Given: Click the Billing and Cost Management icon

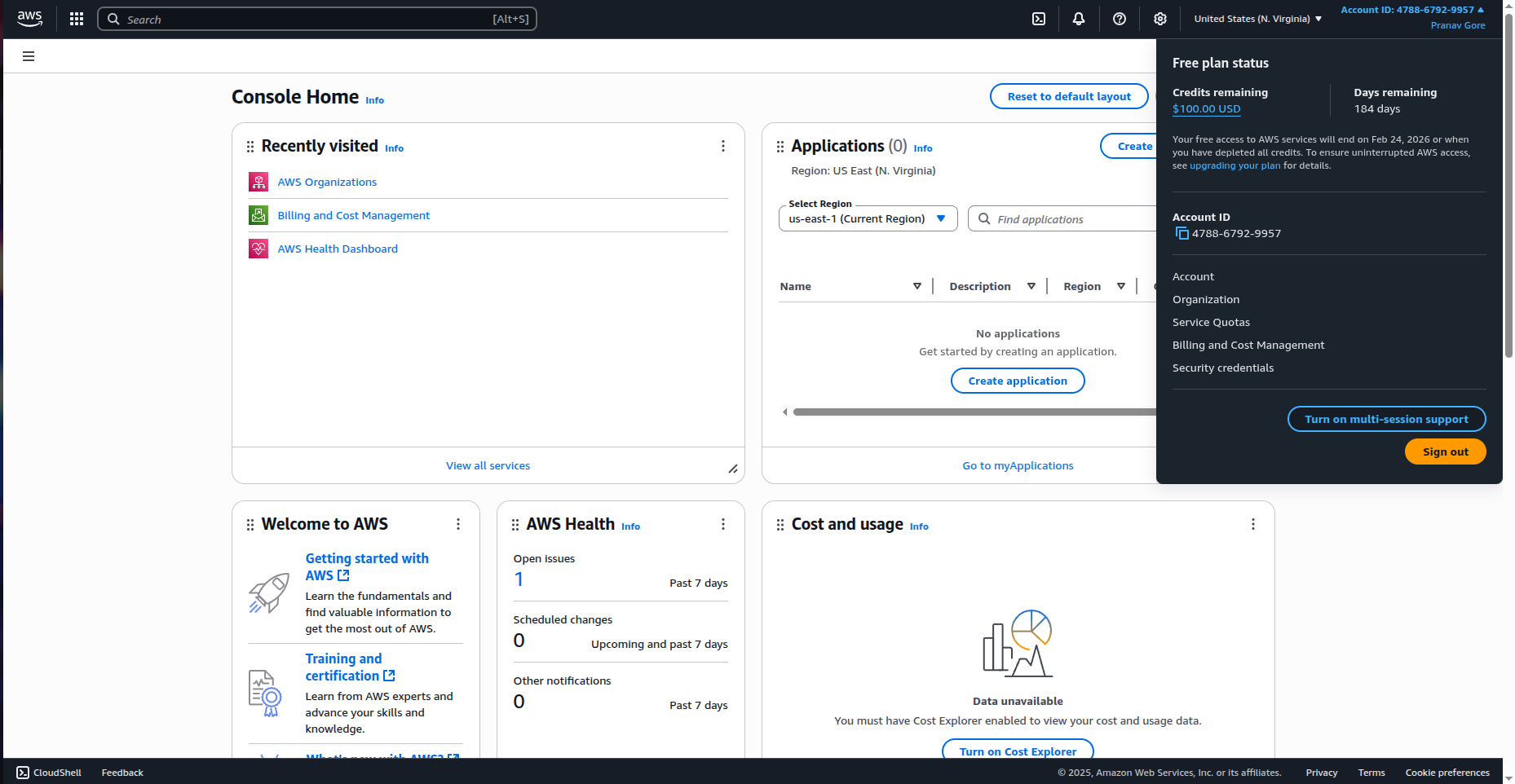Looking at the screenshot, I should pos(258,215).
